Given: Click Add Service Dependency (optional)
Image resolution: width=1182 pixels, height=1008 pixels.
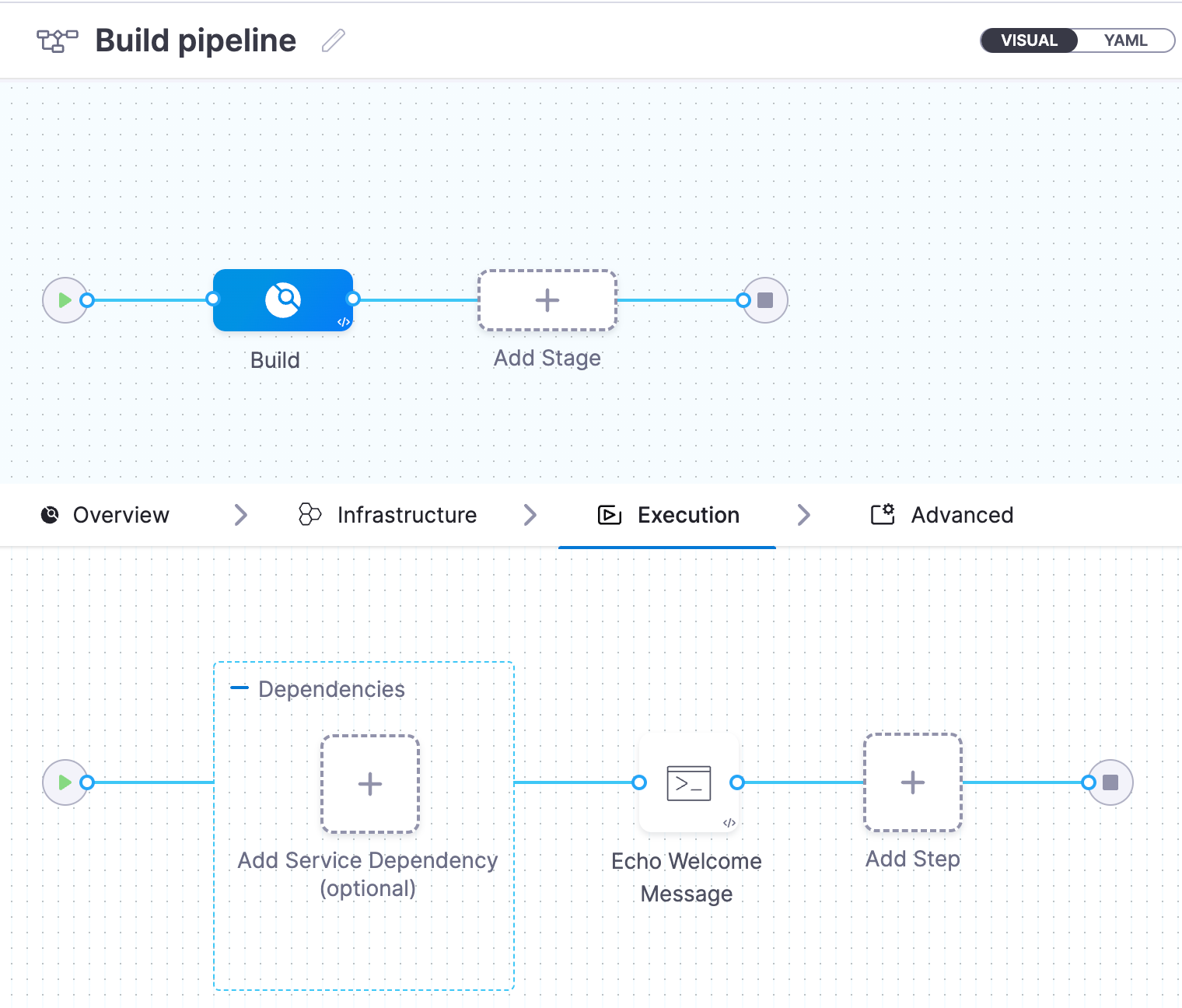Looking at the screenshot, I should [369, 783].
